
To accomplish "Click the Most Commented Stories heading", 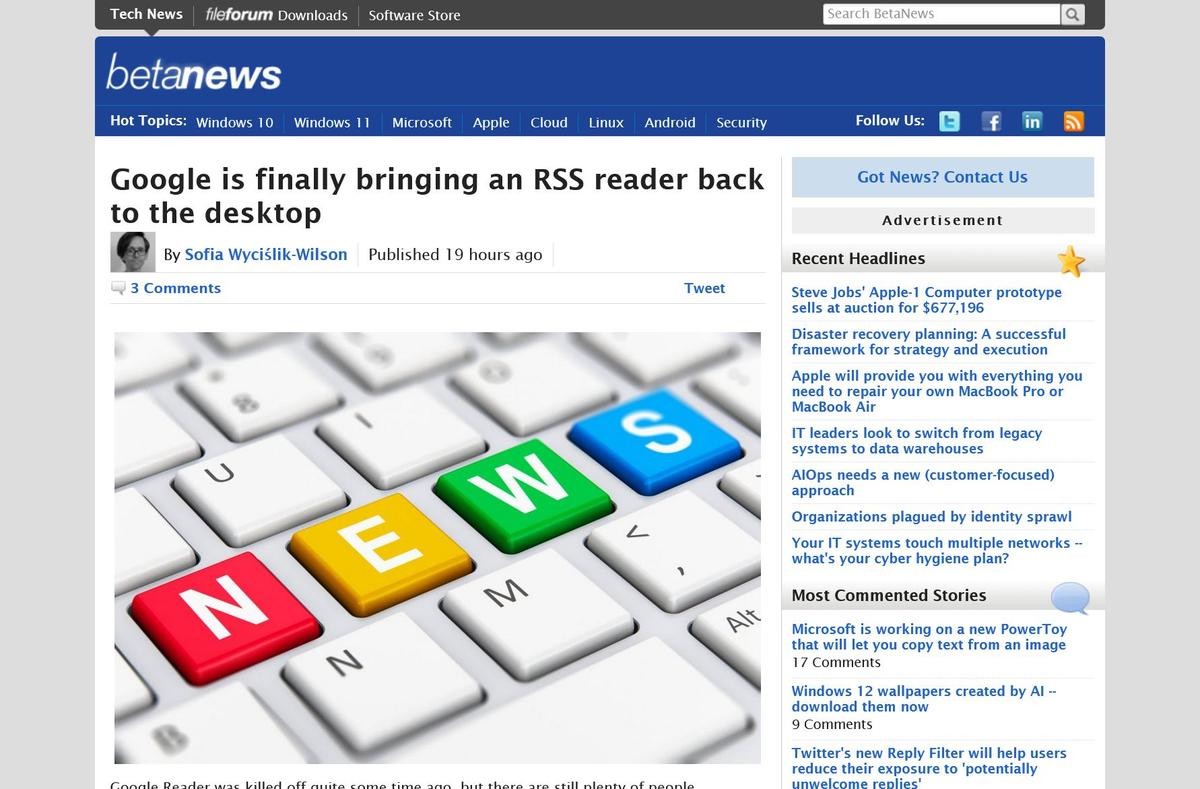I will [889, 595].
